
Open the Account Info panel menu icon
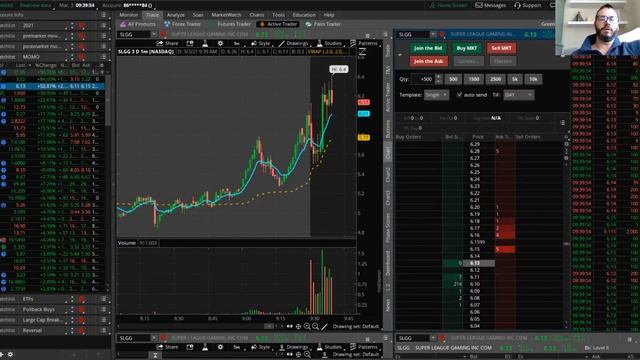[103, 15]
